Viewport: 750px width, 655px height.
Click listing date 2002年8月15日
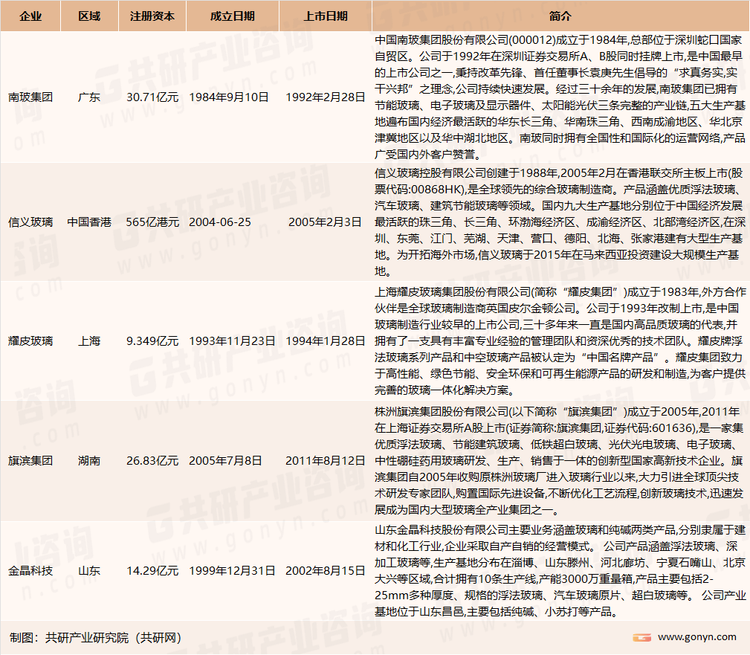pos(325,571)
